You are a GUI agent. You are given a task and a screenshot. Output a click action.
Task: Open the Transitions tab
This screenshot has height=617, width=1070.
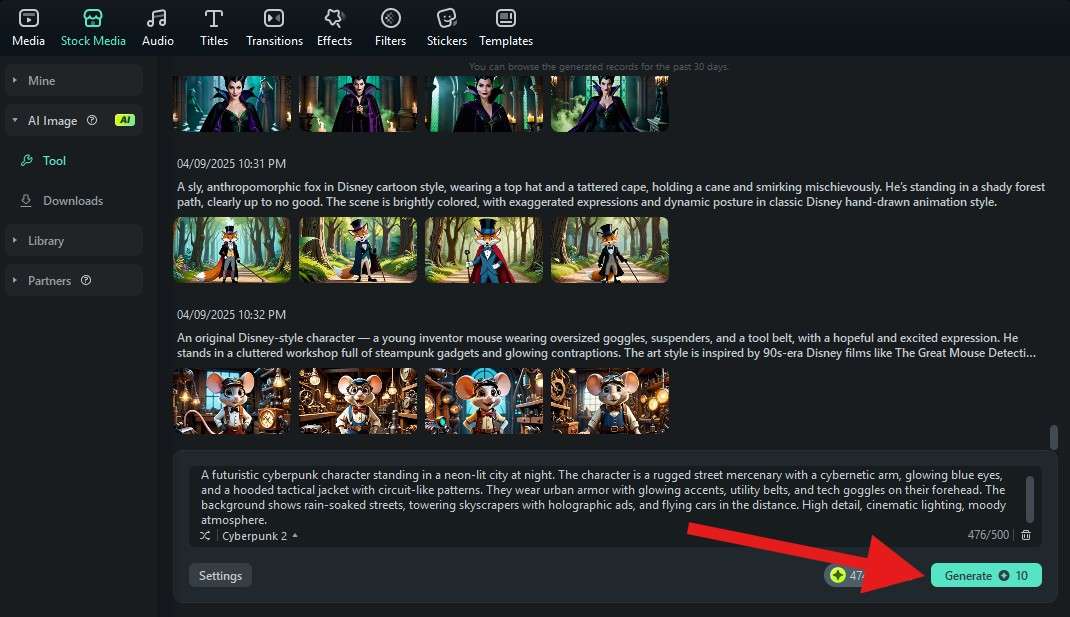pyautogui.click(x=274, y=28)
